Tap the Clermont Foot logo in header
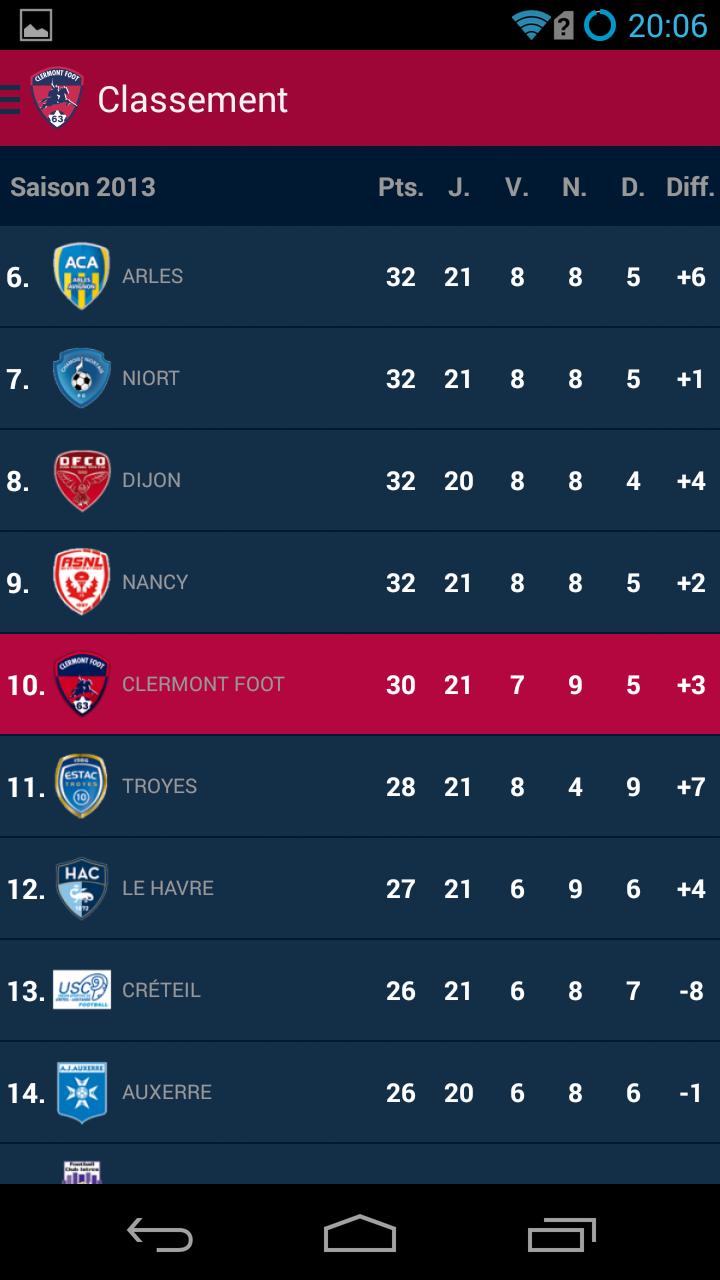Image resolution: width=720 pixels, height=1280 pixels. pyautogui.click(x=57, y=98)
